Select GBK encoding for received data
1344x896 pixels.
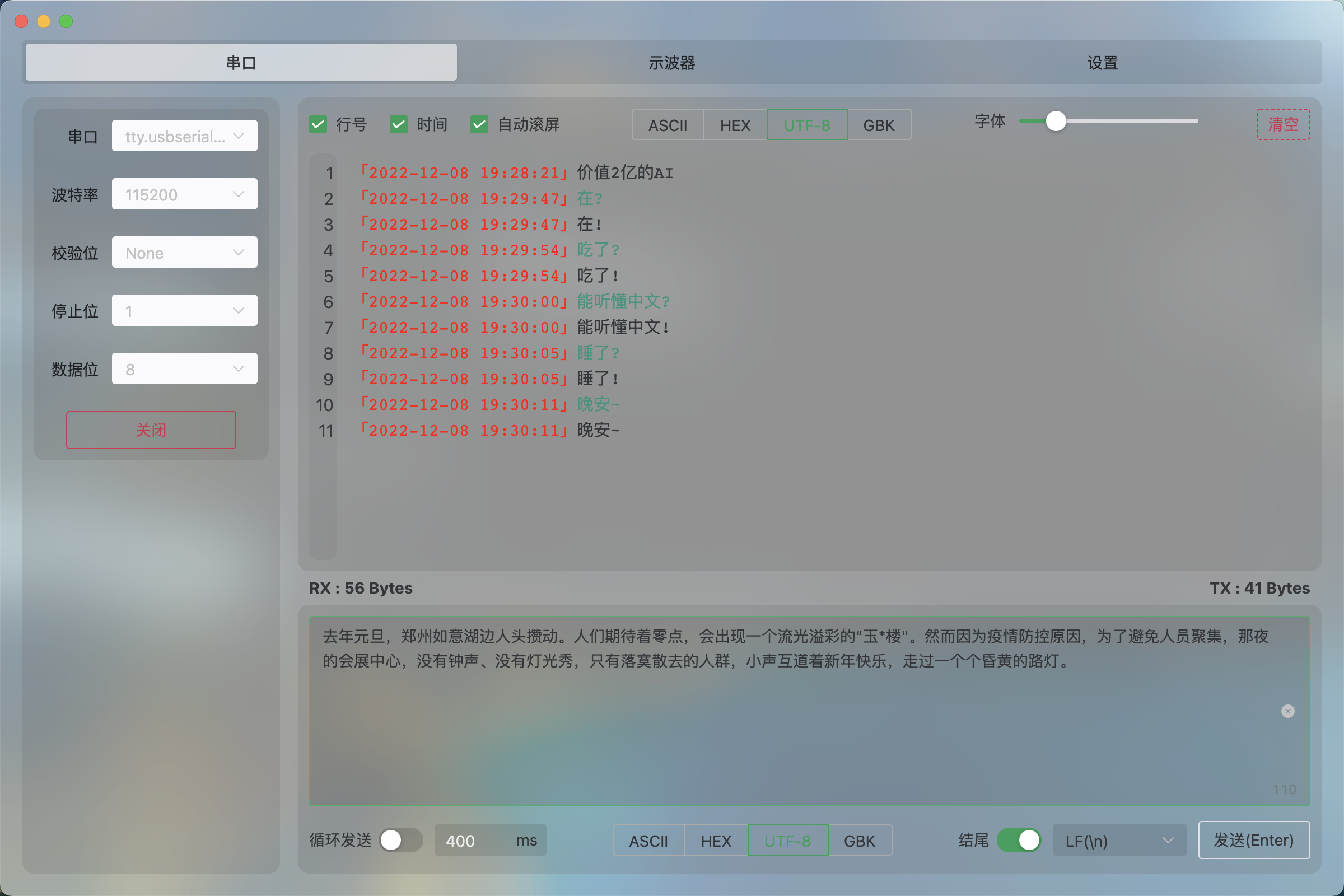[x=878, y=124]
